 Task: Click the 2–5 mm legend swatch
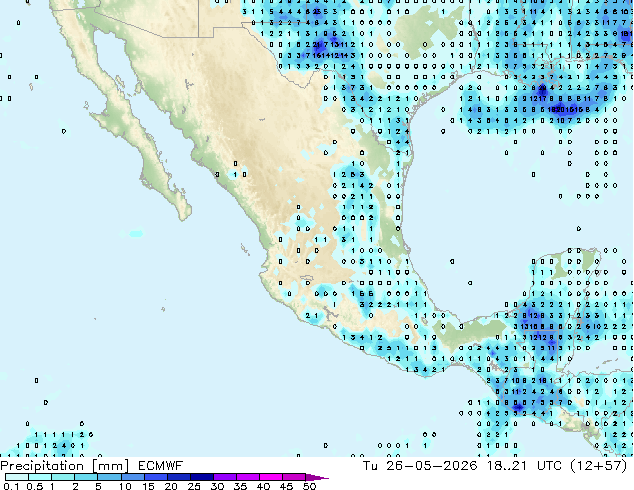point(86,477)
